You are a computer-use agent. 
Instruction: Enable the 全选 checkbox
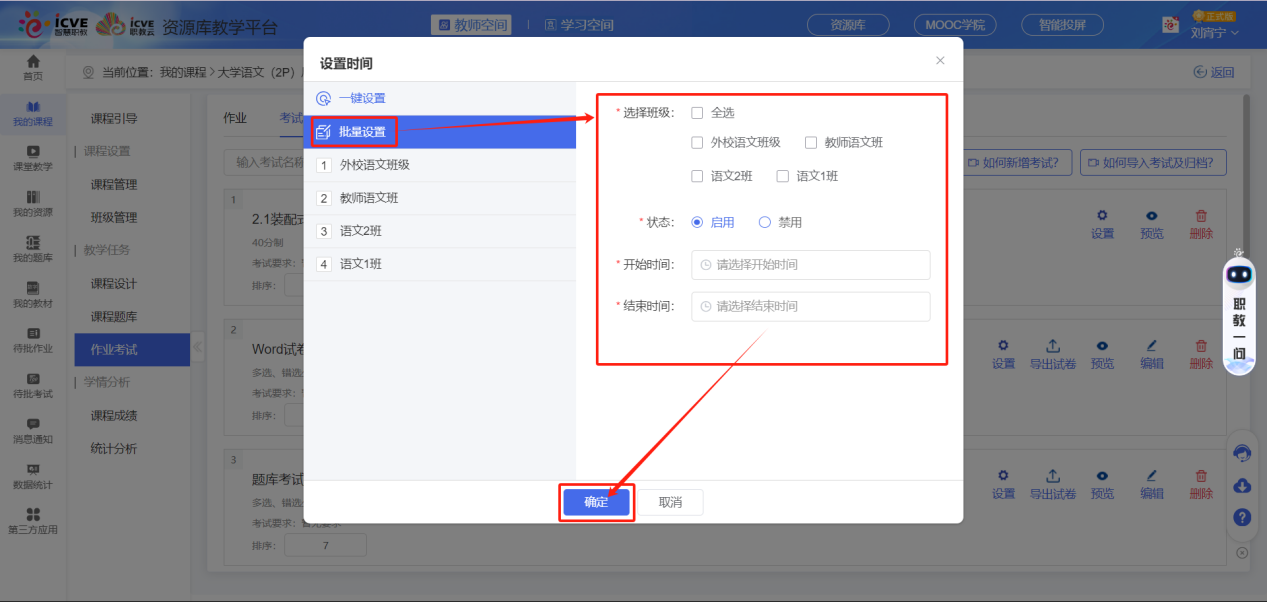coord(697,113)
